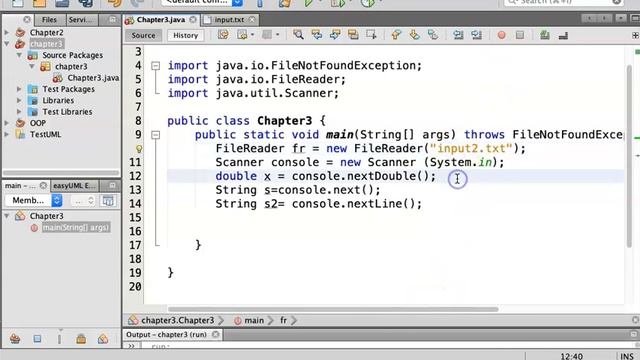The image size is (640, 360).
Task: Open the Members view dropdown
Action: click(33, 200)
